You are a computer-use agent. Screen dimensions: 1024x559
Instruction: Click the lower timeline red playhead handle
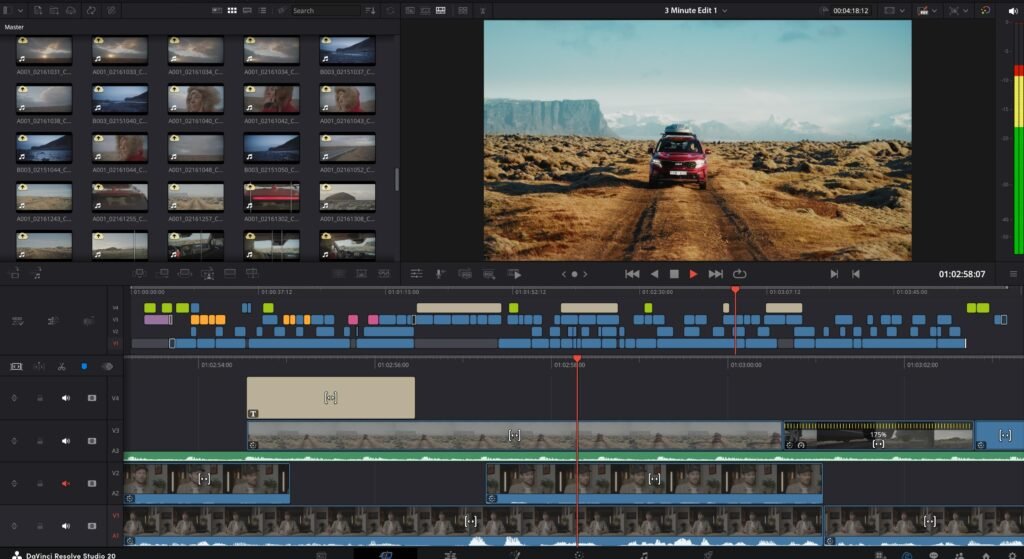(577, 359)
